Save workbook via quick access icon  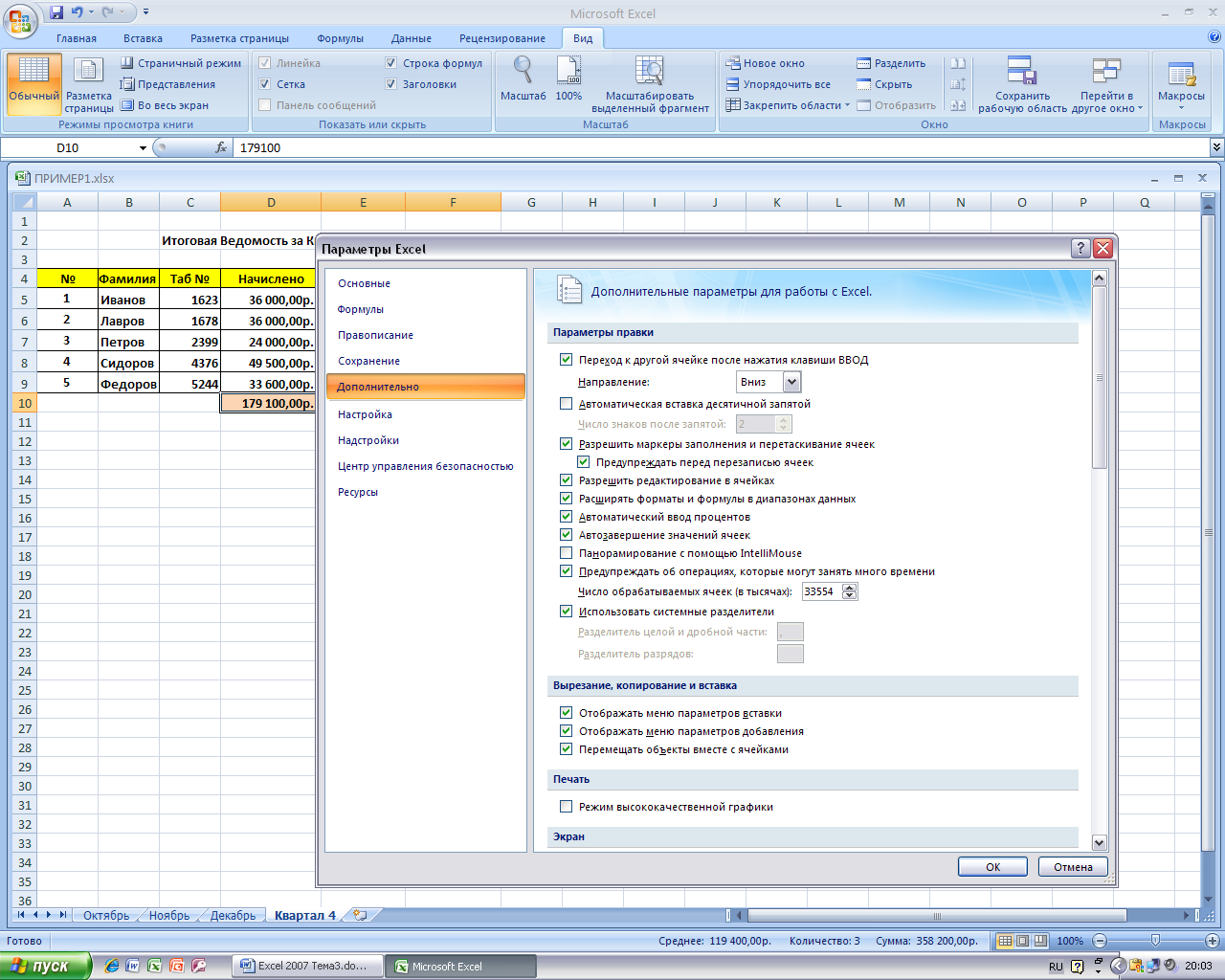56,13
